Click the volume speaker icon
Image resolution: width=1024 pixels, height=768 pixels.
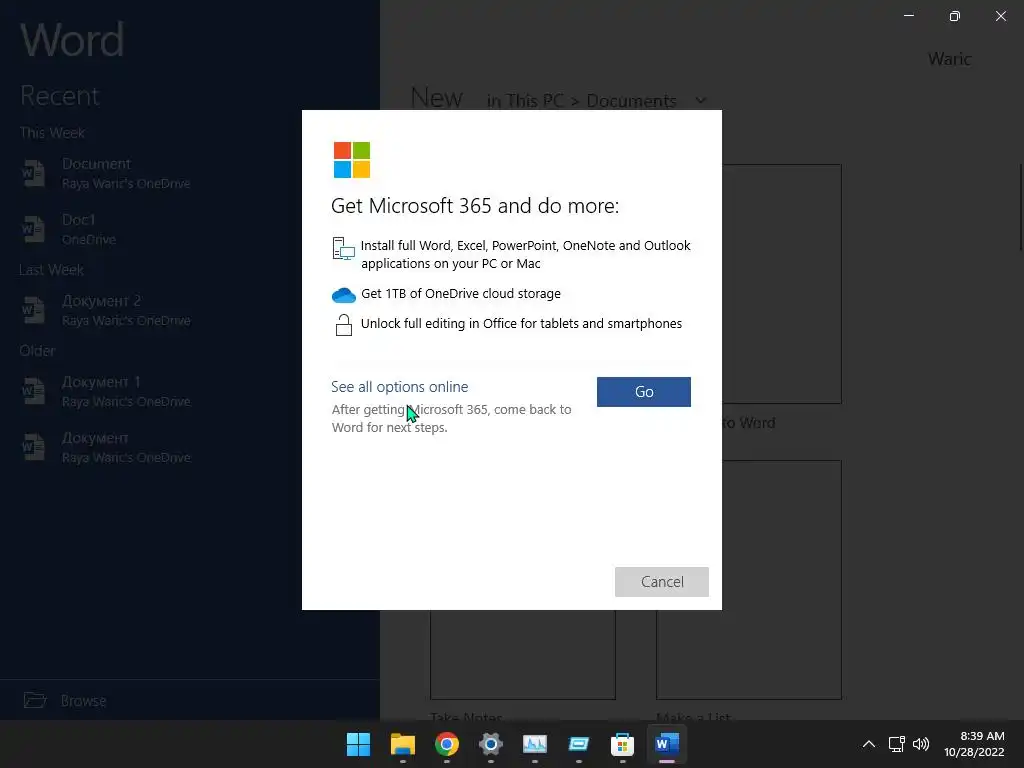(x=921, y=744)
